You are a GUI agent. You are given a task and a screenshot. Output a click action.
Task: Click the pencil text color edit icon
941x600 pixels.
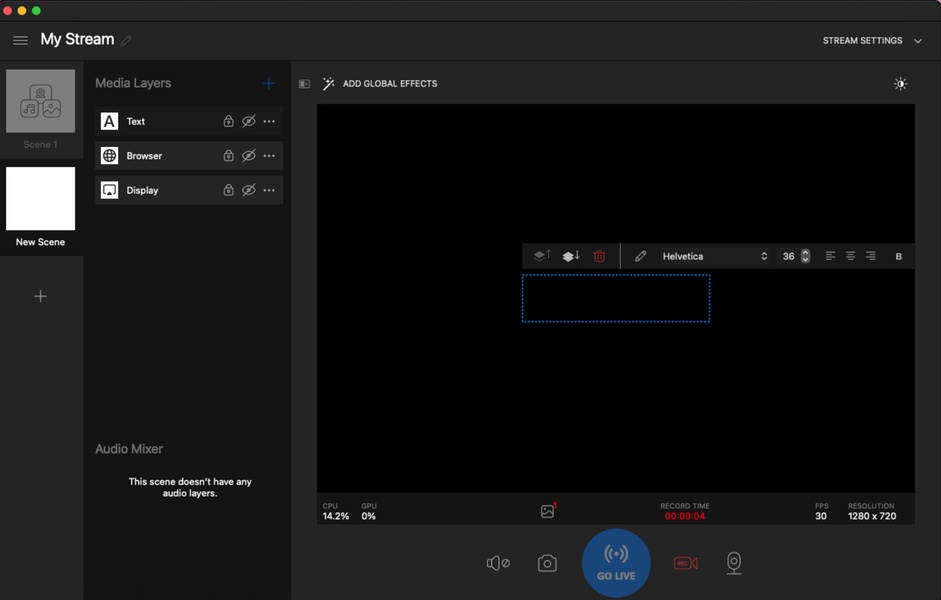click(x=641, y=256)
